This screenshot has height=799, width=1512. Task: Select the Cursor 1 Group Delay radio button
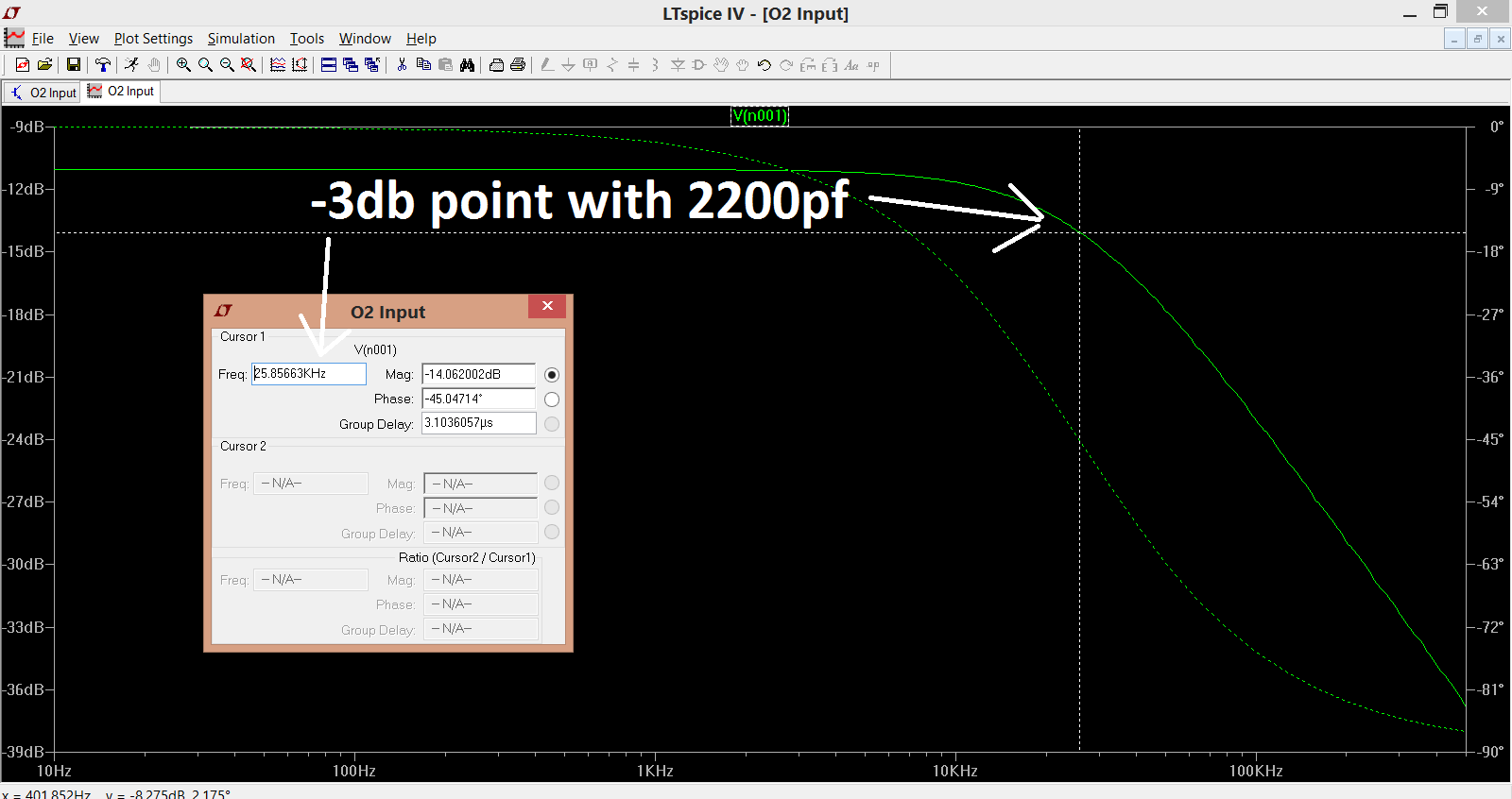[x=552, y=424]
